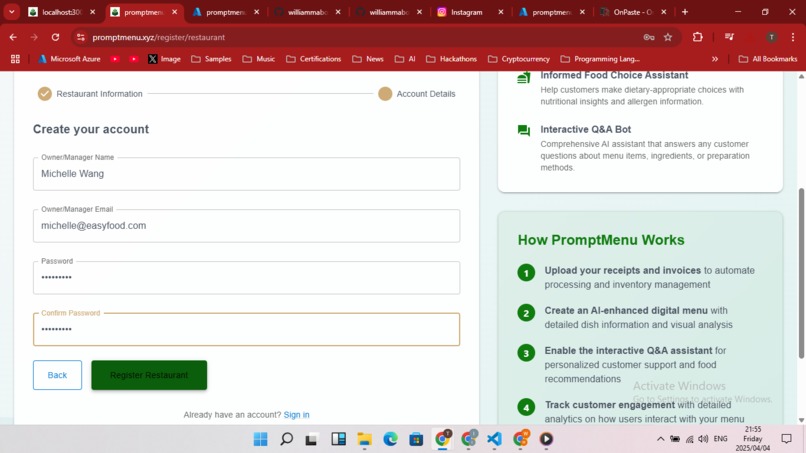This screenshot has height=453, width=806.
Task: Open Visual Studio Code from the taskbar
Action: [x=494, y=439]
